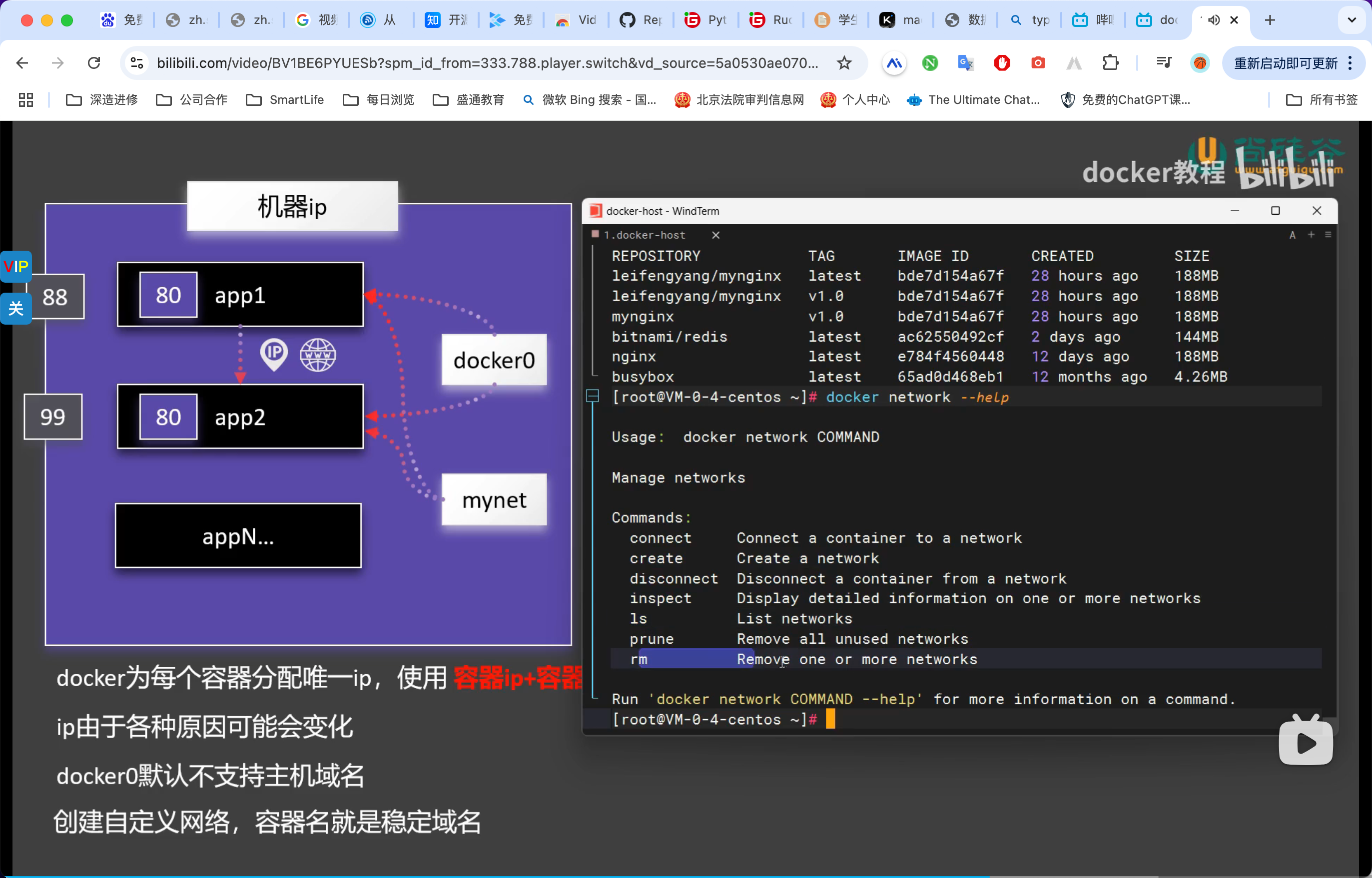Screen dimensions: 1372x878
Task: Open the media control playlist icon
Action: click(1164, 63)
